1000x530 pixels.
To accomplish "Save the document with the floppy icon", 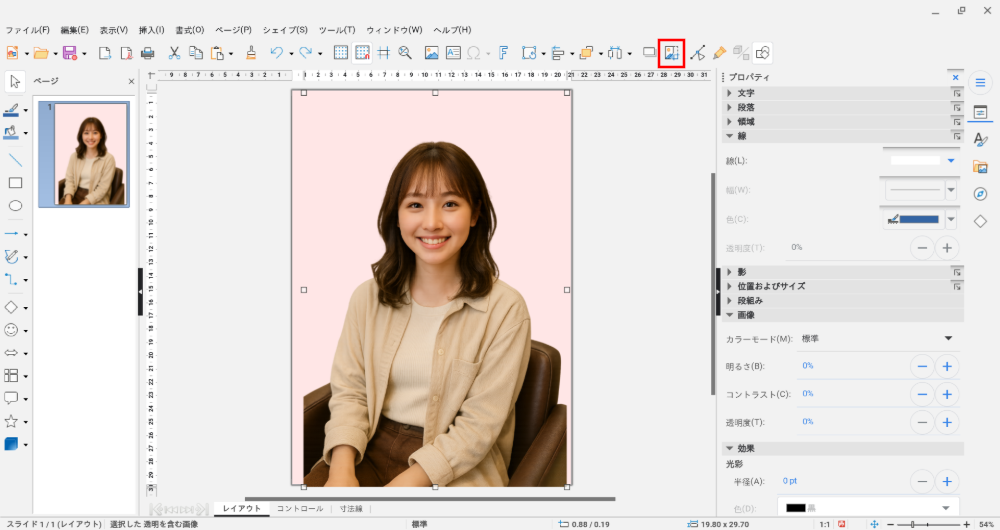I will click(x=70, y=53).
